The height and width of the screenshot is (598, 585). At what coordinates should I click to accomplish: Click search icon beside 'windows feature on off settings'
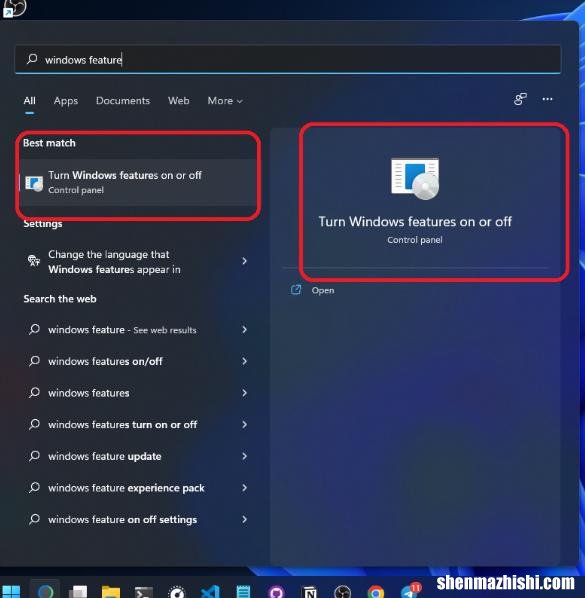coord(34,519)
